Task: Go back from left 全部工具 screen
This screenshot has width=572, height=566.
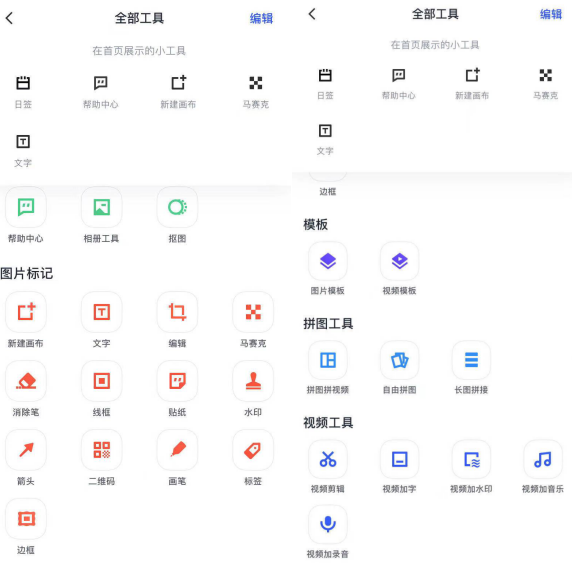Action: pyautogui.click(x=10, y=18)
